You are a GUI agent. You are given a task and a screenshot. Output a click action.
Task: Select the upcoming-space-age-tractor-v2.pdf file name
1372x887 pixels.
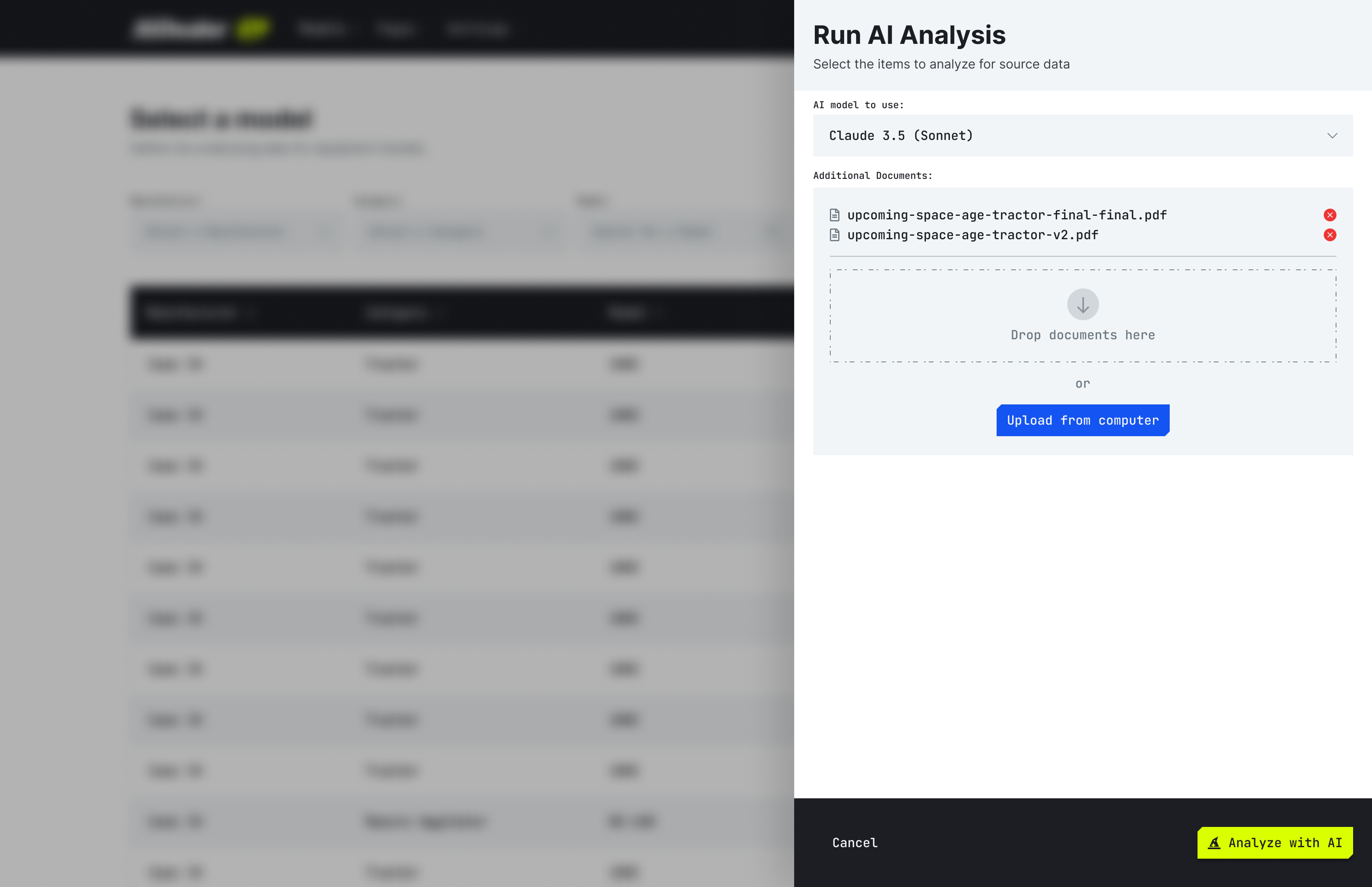coord(973,235)
